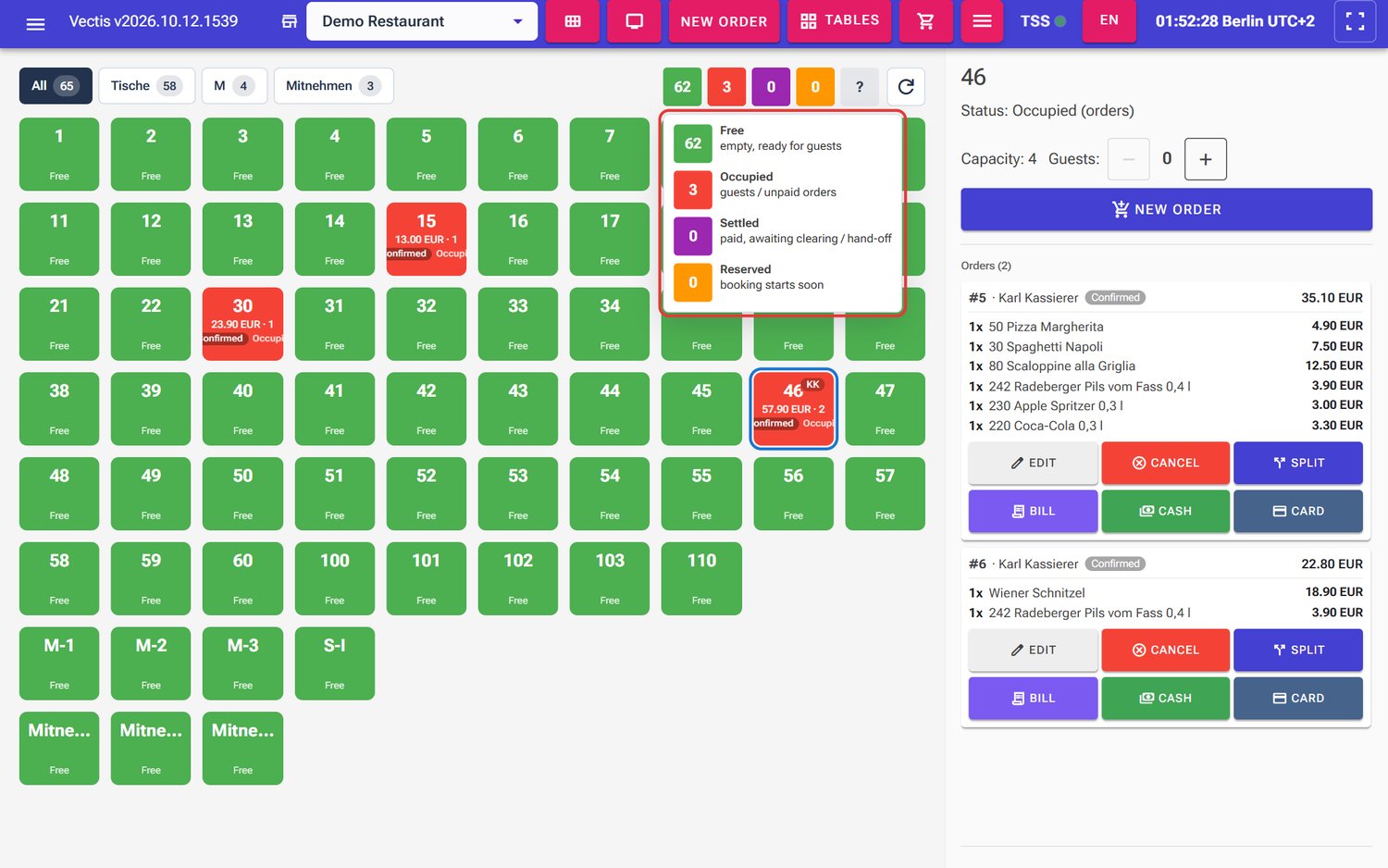
Task: Open the list menu icon in top bar
Action: point(983,21)
